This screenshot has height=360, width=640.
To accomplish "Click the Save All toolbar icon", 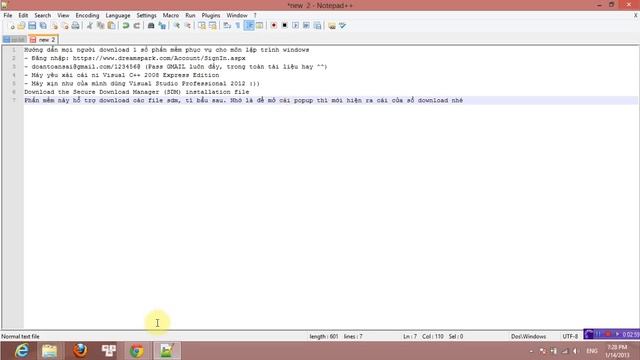I will (x=43, y=26).
